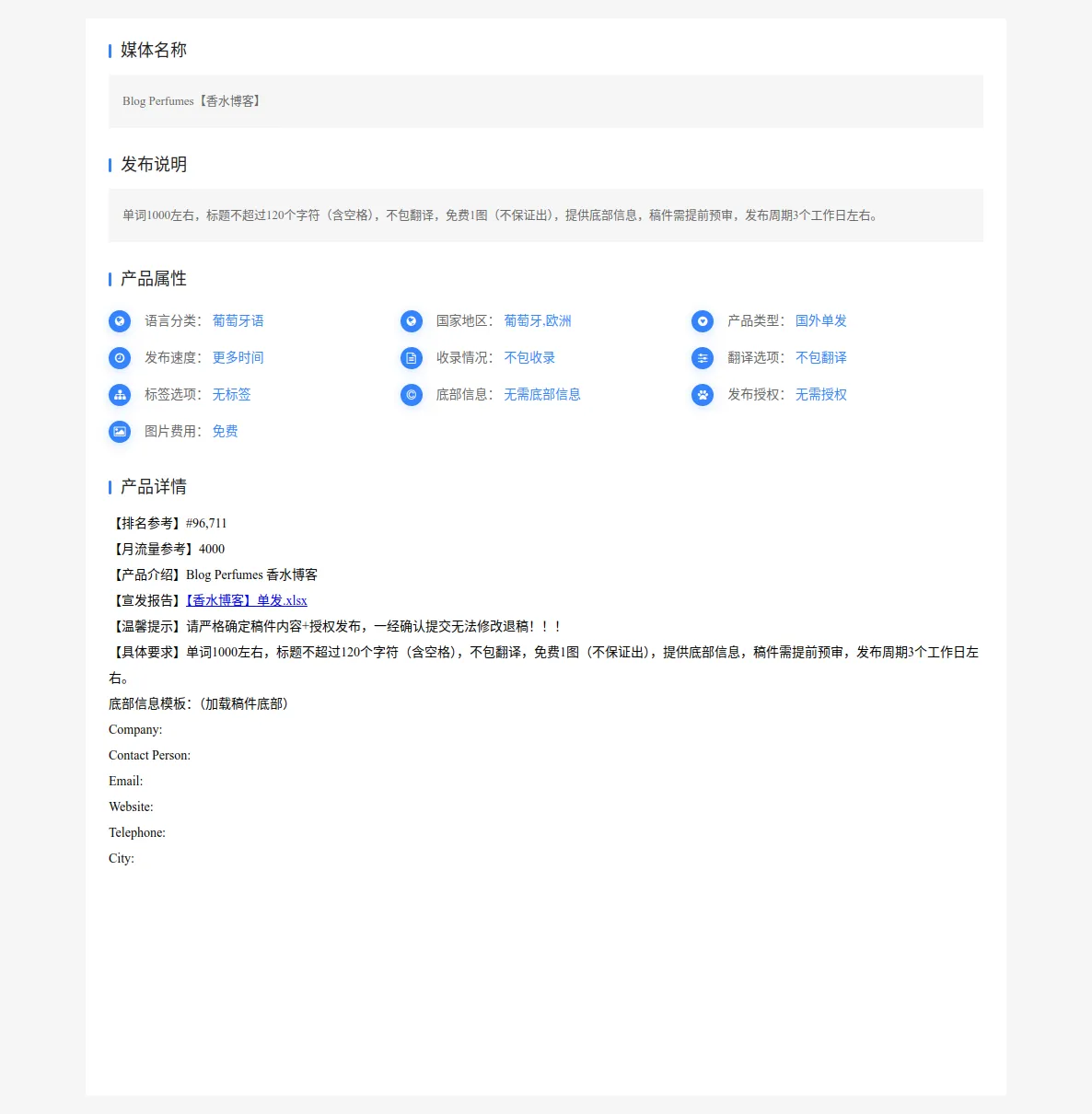Select the 葡萄牙,欧洲 region value
The image size is (1092, 1114).
tap(538, 320)
